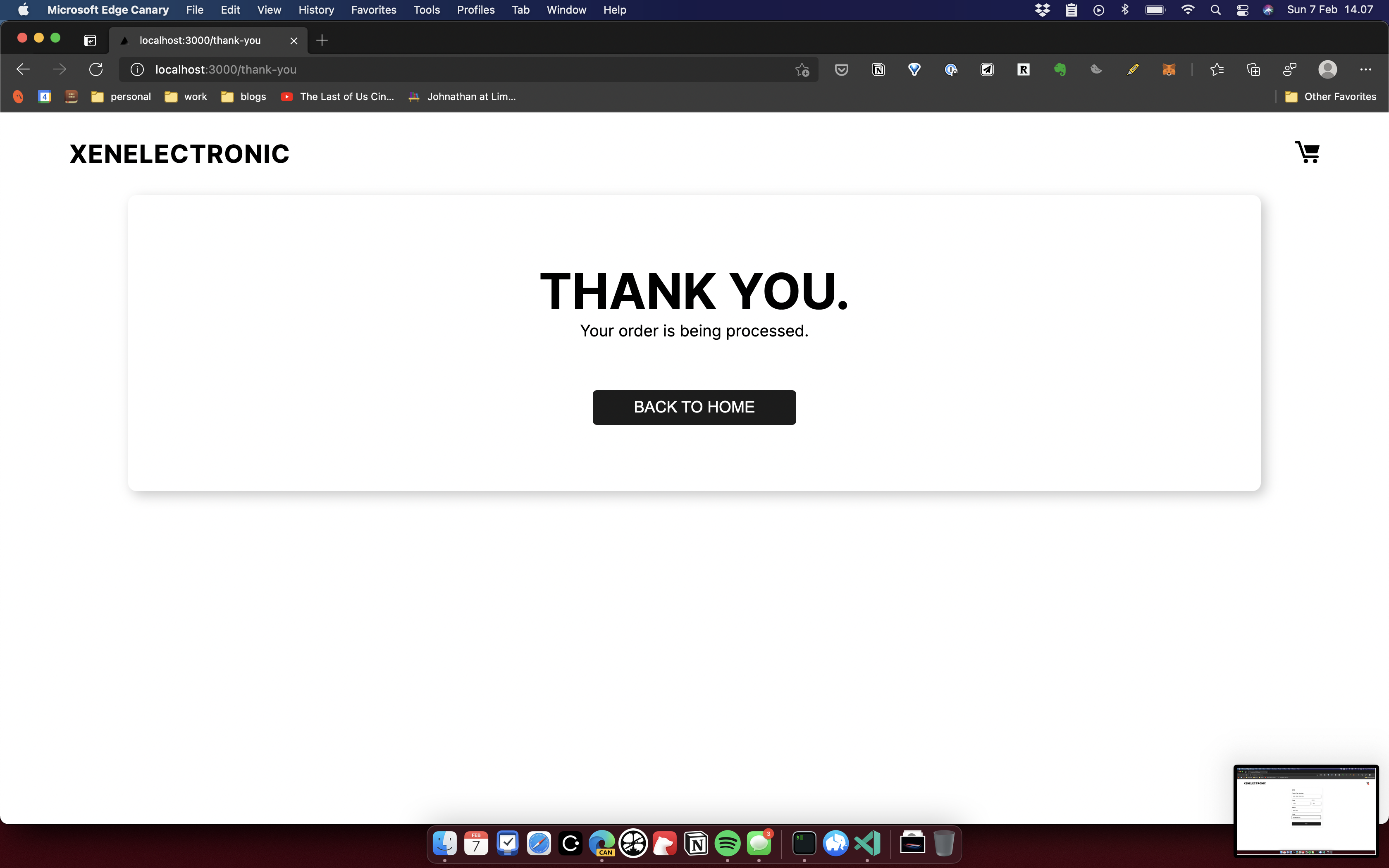This screenshot has width=1389, height=868.
Task: Open Settings and more ellipsis menu
Action: 1365,70
